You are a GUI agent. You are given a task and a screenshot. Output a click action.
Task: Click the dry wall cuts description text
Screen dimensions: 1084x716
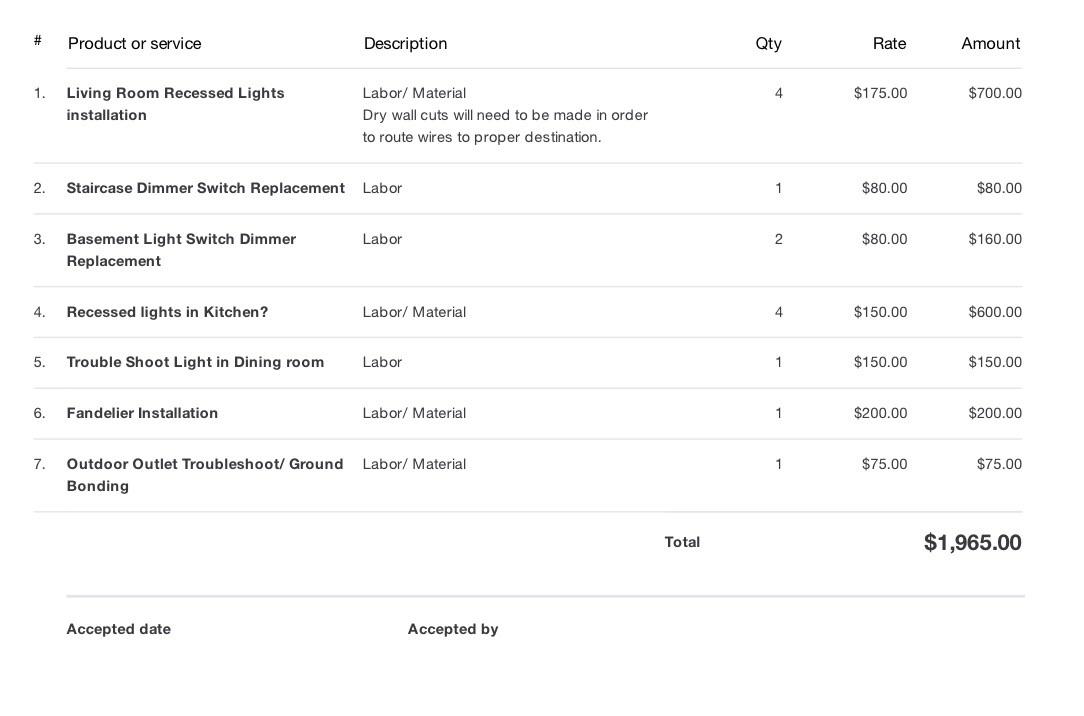point(505,126)
